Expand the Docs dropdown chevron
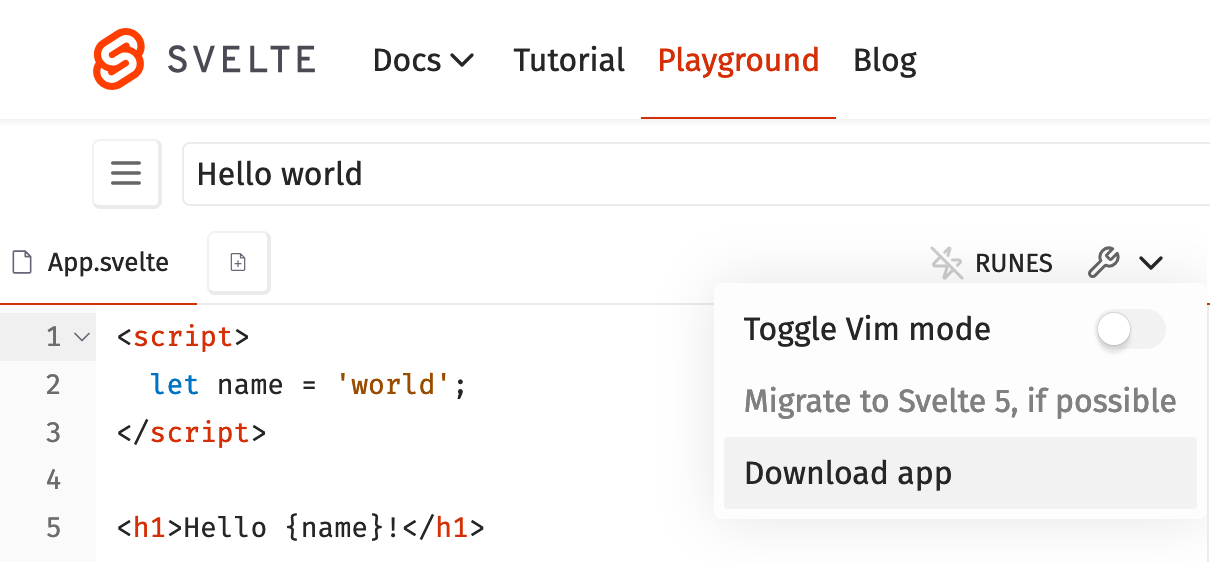Screen dimensions: 1210x562 click(x=462, y=61)
